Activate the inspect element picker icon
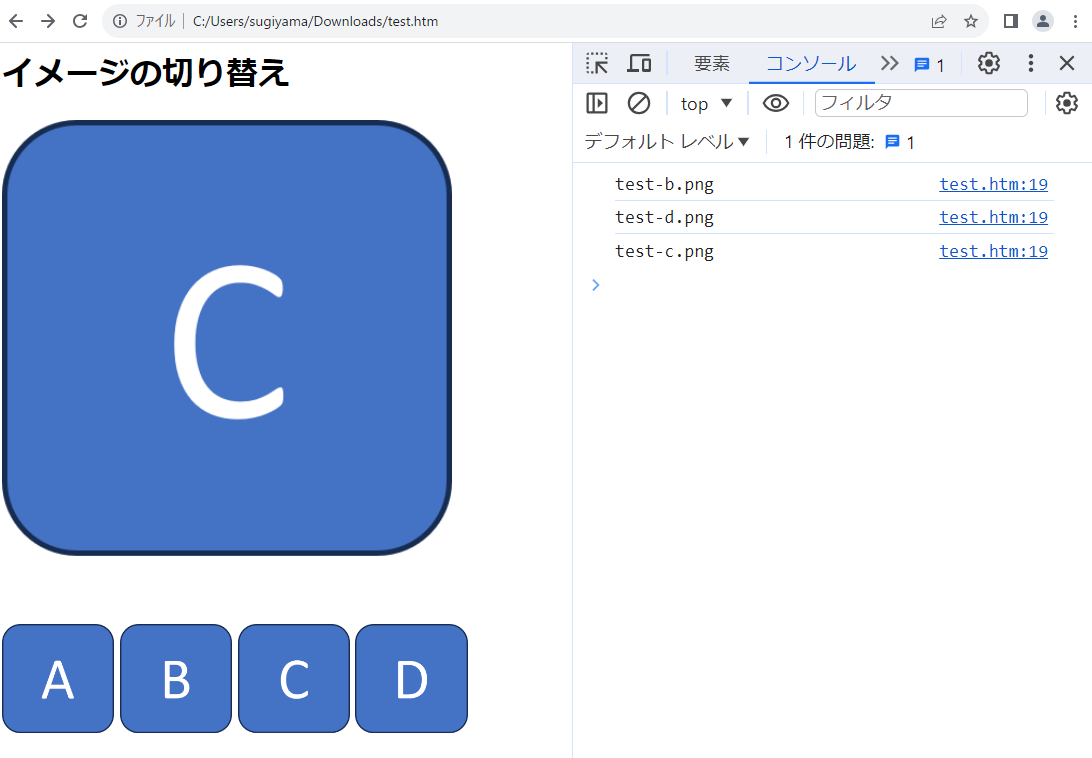Viewport: 1092px width, 758px height. (x=597, y=64)
